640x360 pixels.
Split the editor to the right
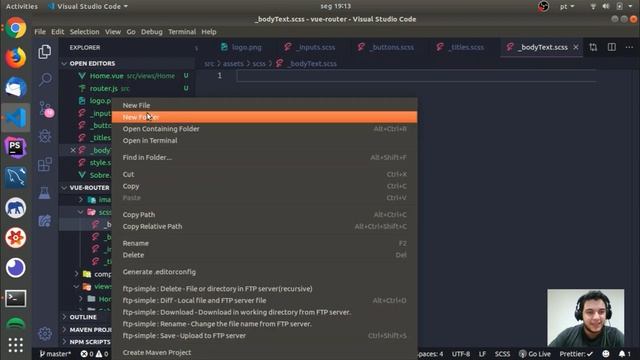(x=611, y=47)
